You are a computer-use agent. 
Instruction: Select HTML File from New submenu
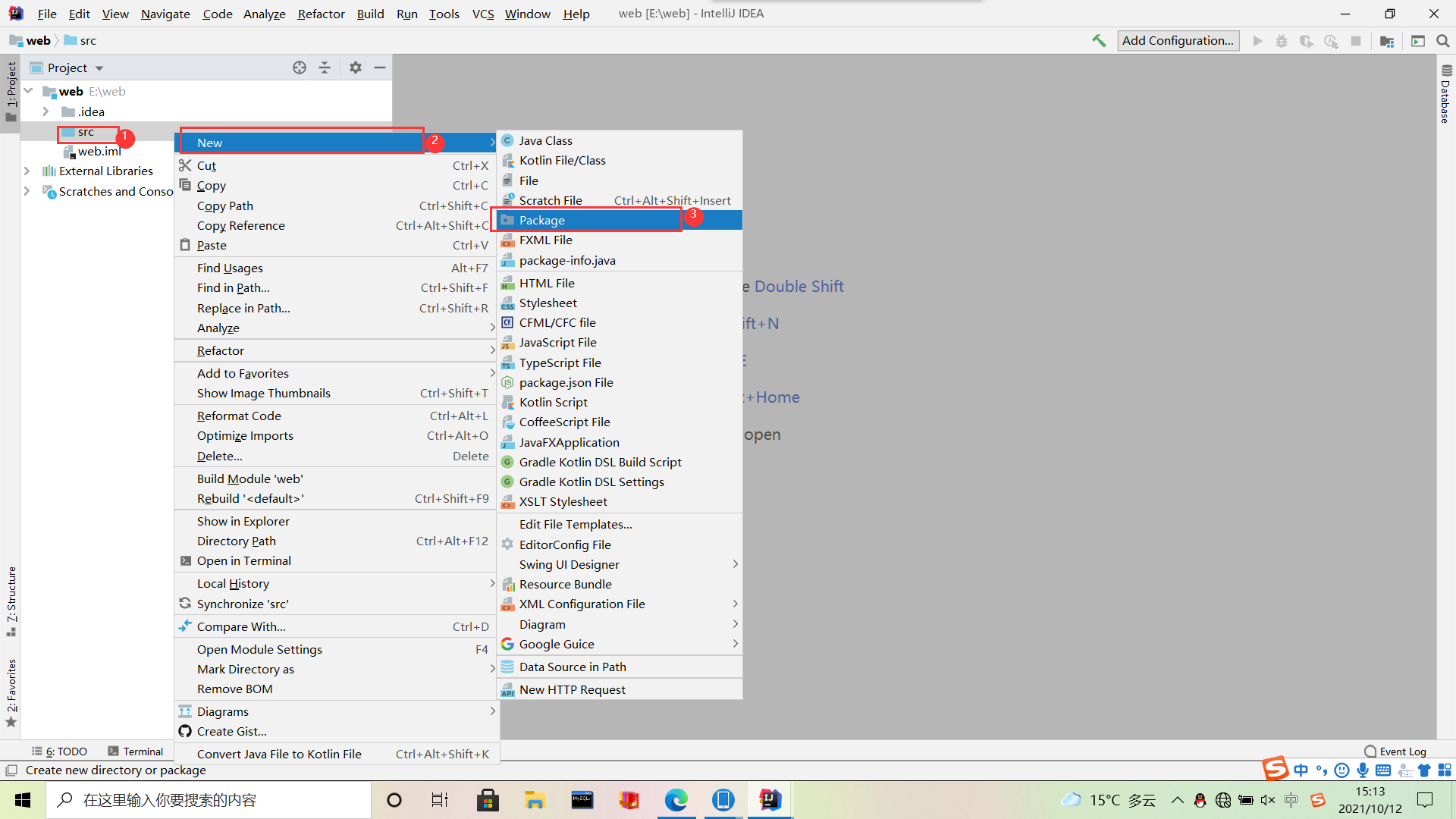[x=620, y=283]
